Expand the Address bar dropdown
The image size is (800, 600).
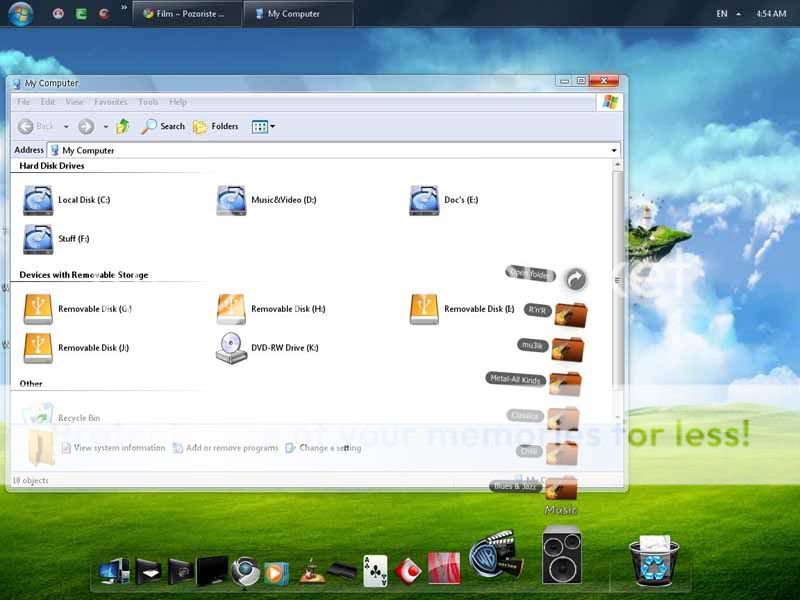click(614, 150)
